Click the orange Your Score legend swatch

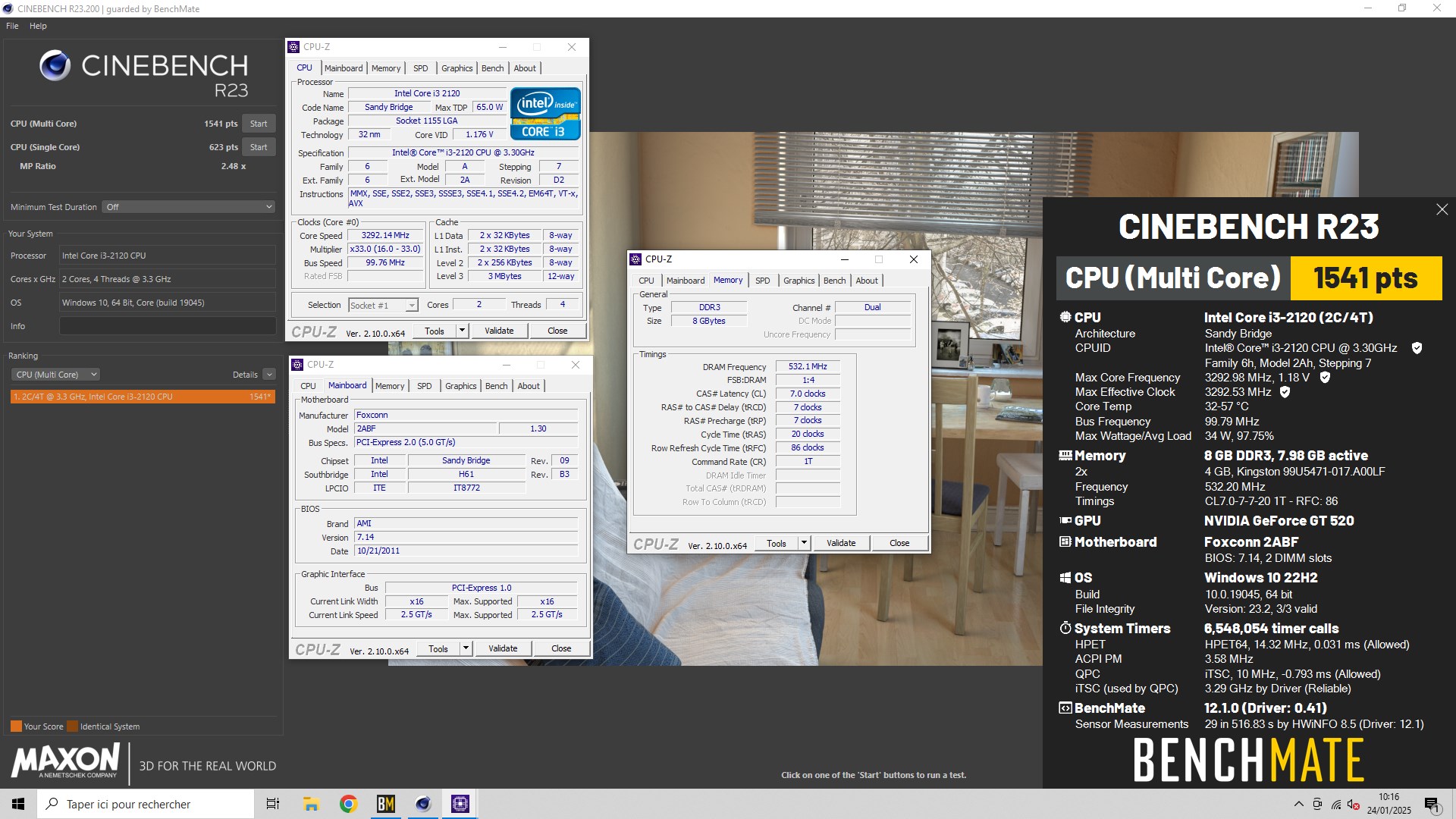tap(16, 726)
